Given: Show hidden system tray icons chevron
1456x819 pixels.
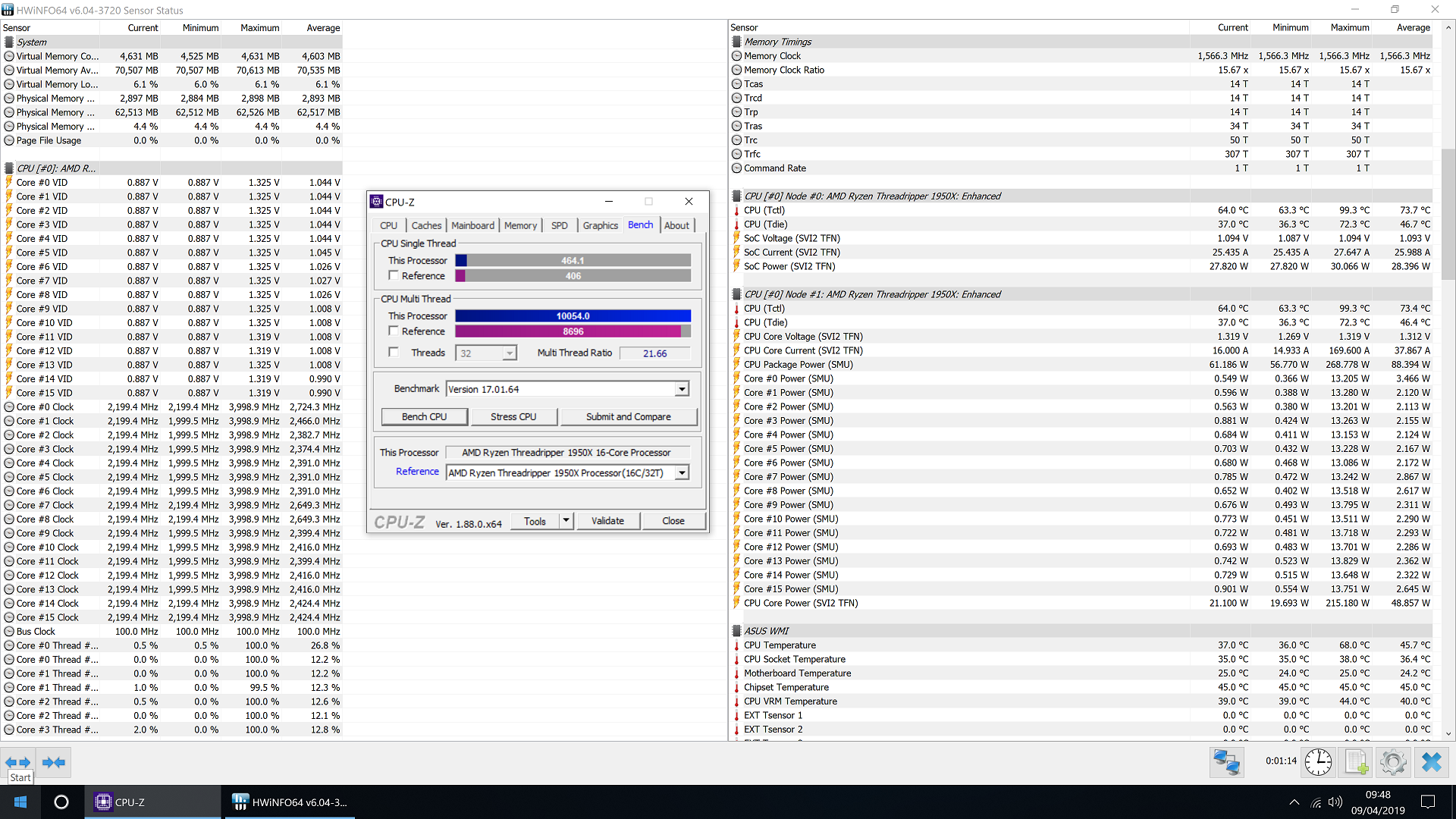Looking at the screenshot, I should point(1294,802).
